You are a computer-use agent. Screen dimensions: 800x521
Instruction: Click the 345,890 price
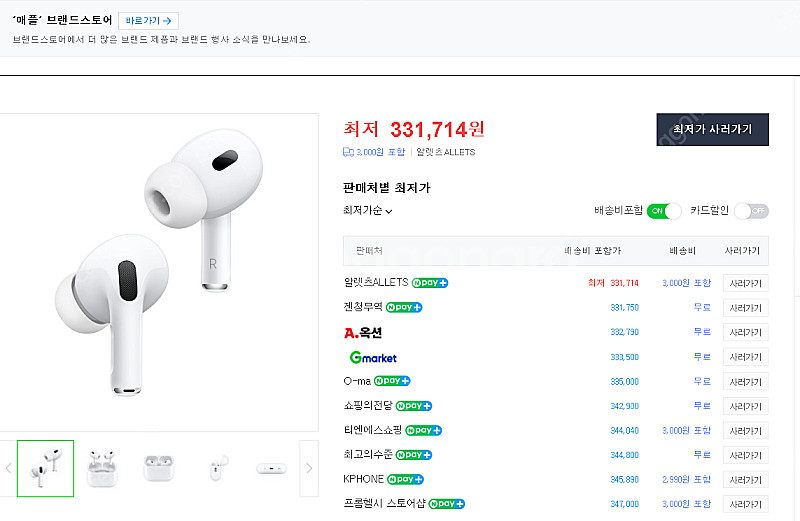(x=624, y=480)
